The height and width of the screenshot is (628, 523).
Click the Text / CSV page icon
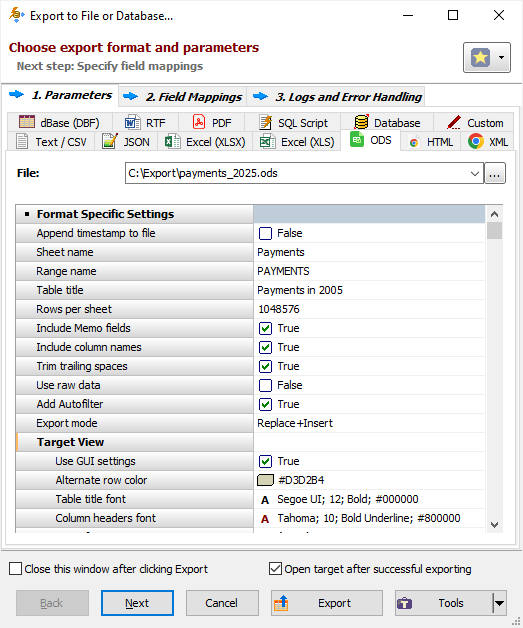[22, 141]
